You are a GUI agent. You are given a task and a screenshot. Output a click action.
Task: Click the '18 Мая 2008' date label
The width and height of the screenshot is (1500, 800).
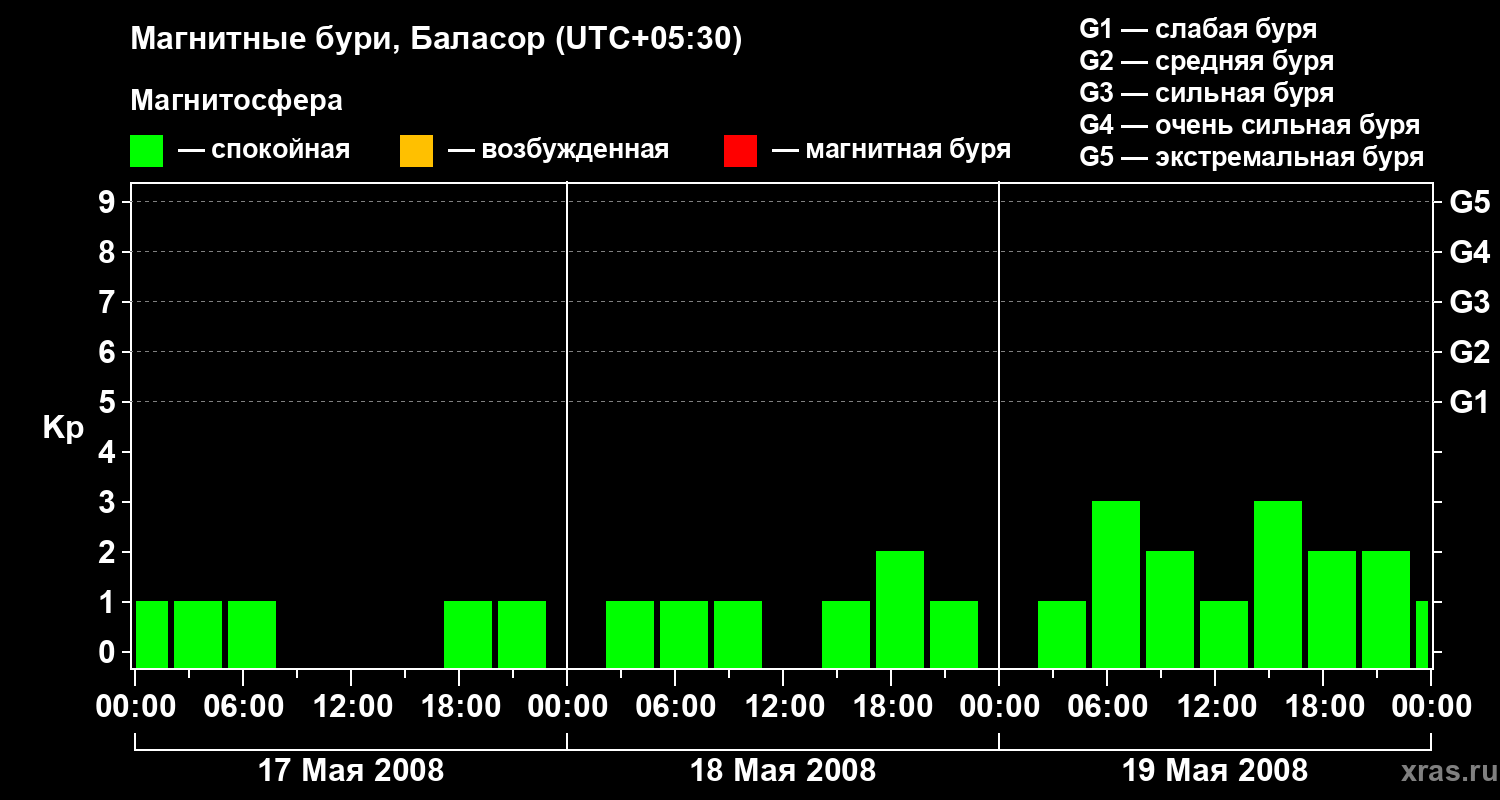tap(783, 771)
